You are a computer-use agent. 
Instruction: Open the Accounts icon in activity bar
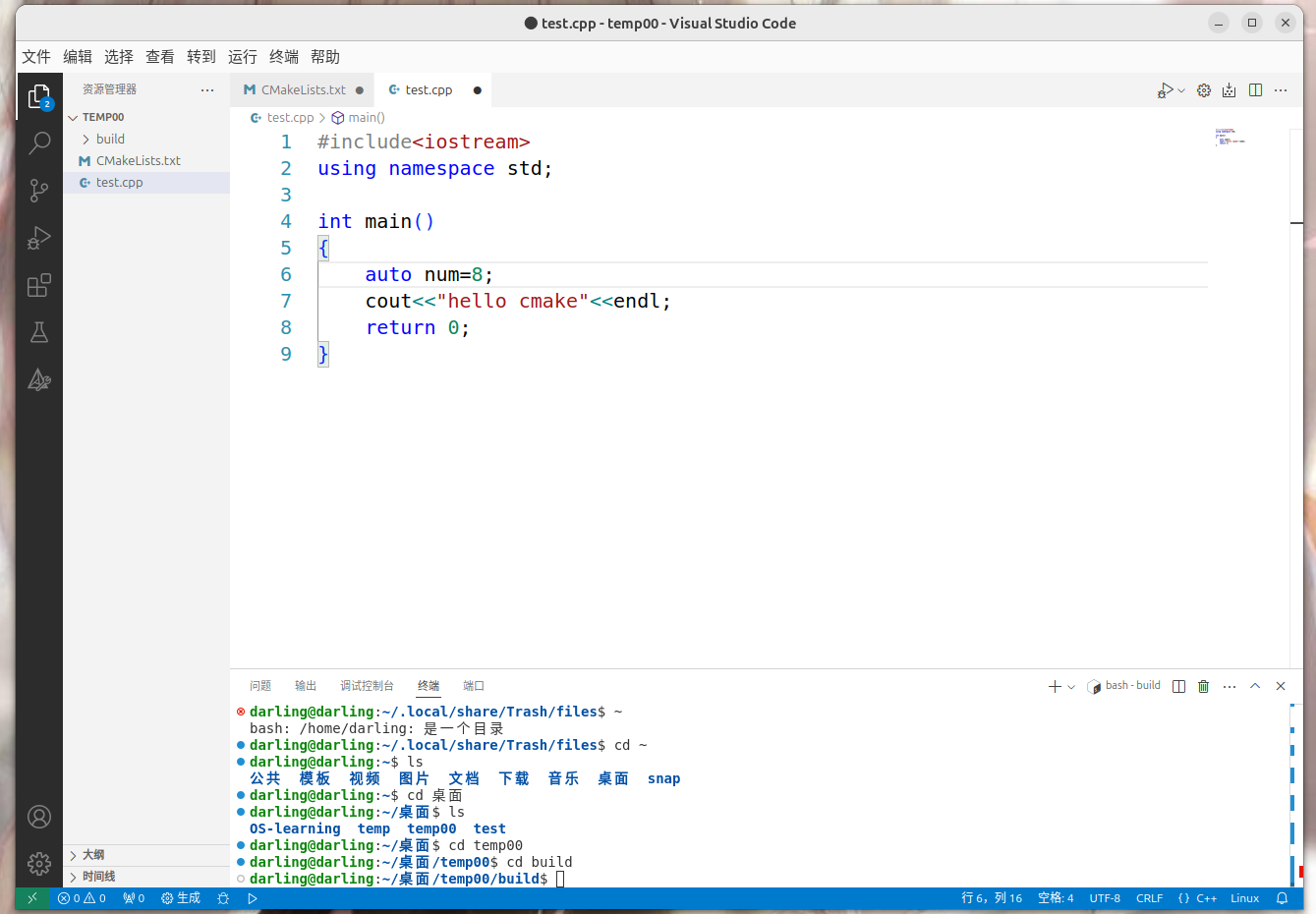click(x=39, y=817)
